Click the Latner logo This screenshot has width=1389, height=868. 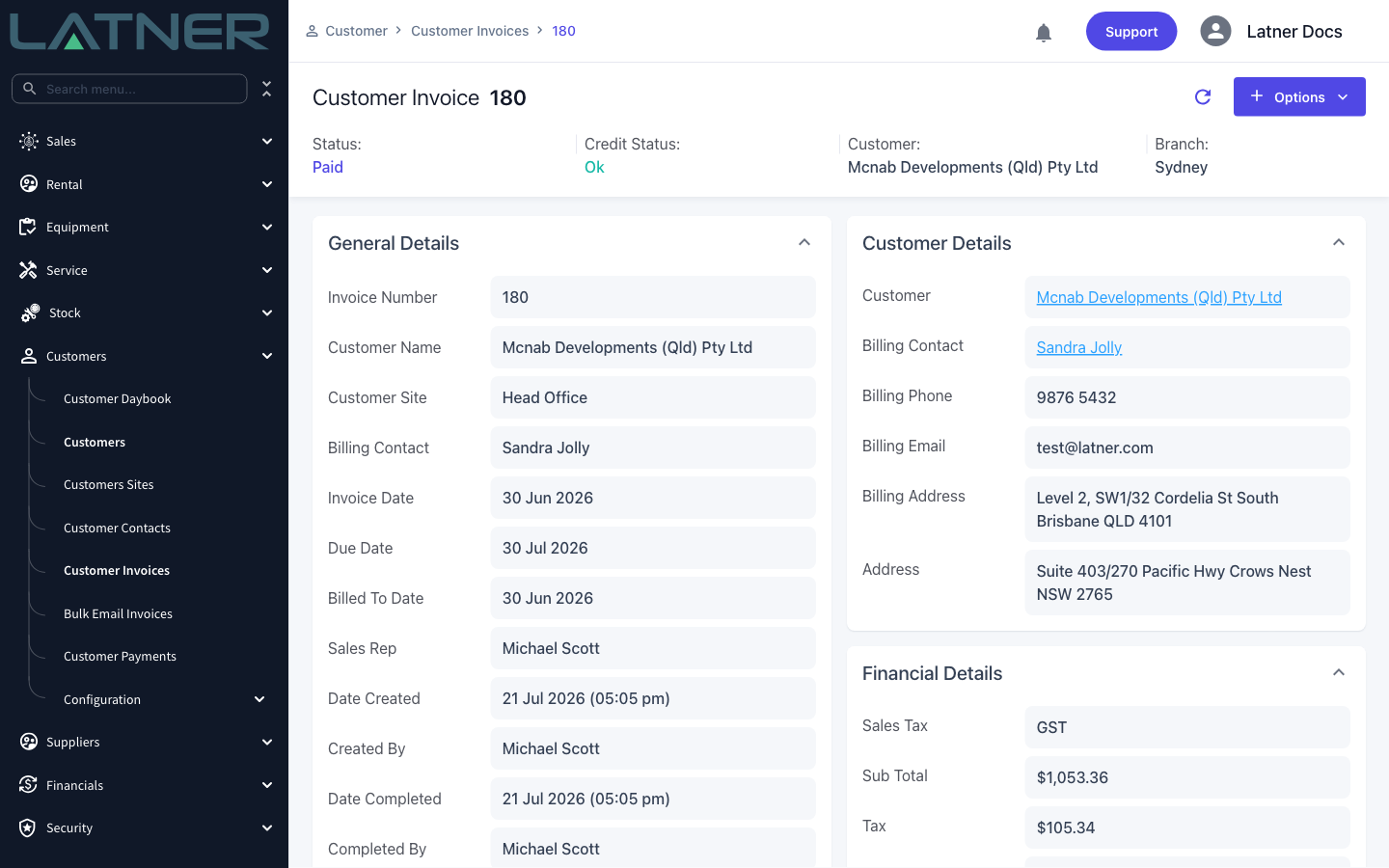(x=140, y=32)
